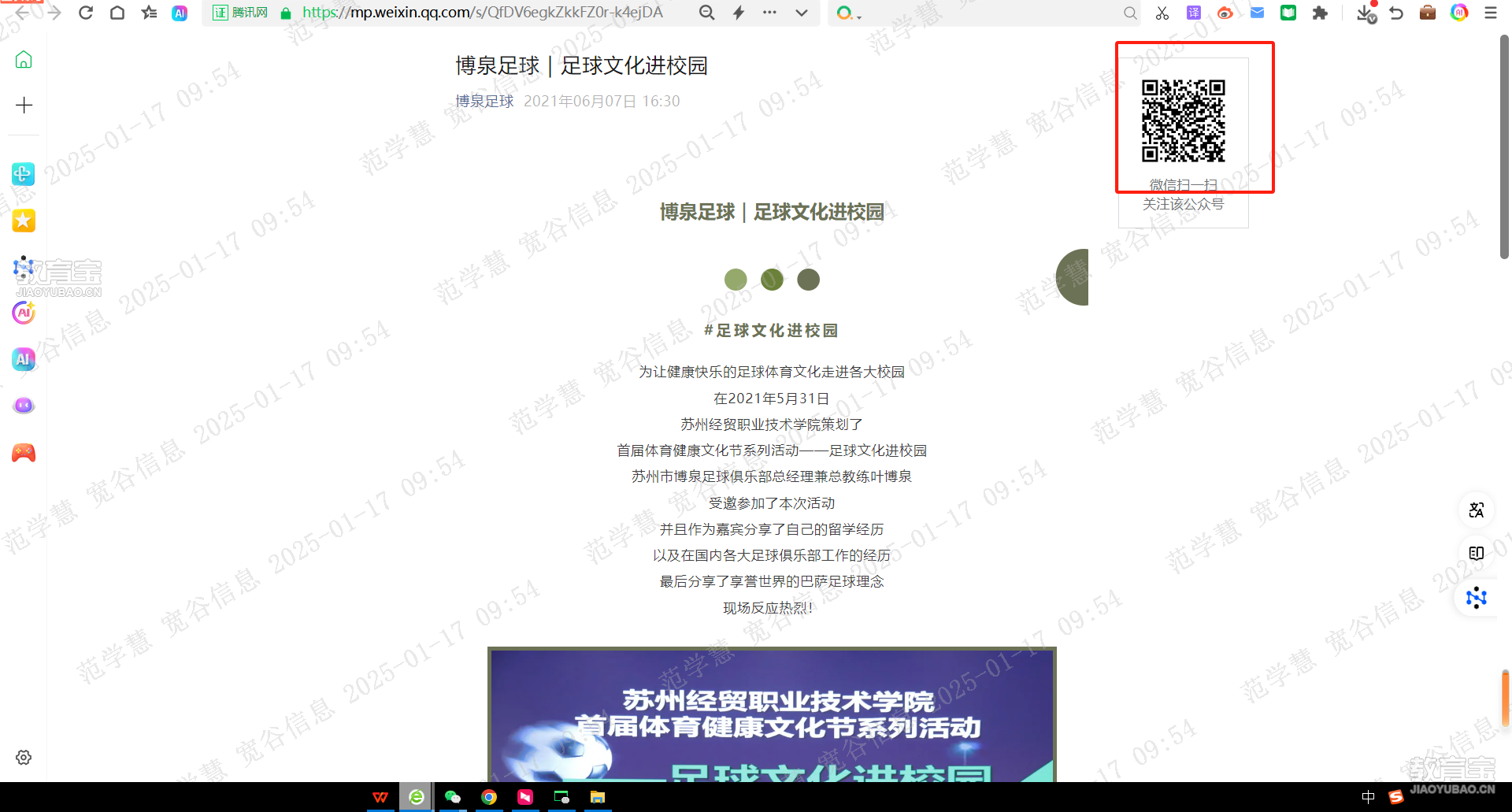Open the blue mail extension
This screenshot has height=812, width=1512.
1257,13
